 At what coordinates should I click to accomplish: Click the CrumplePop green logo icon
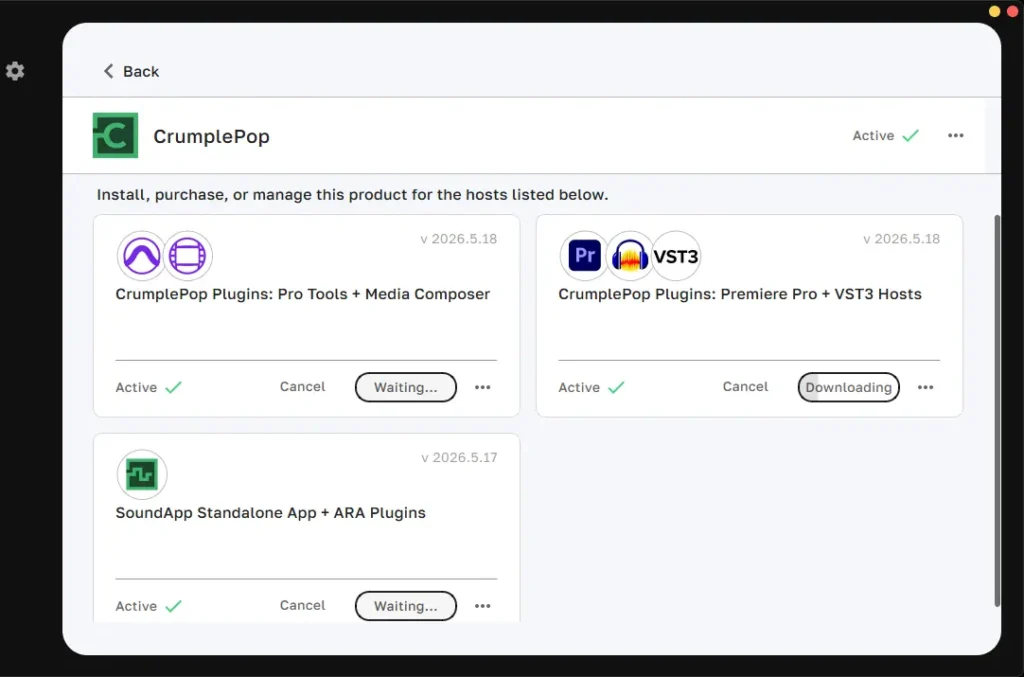coord(116,136)
